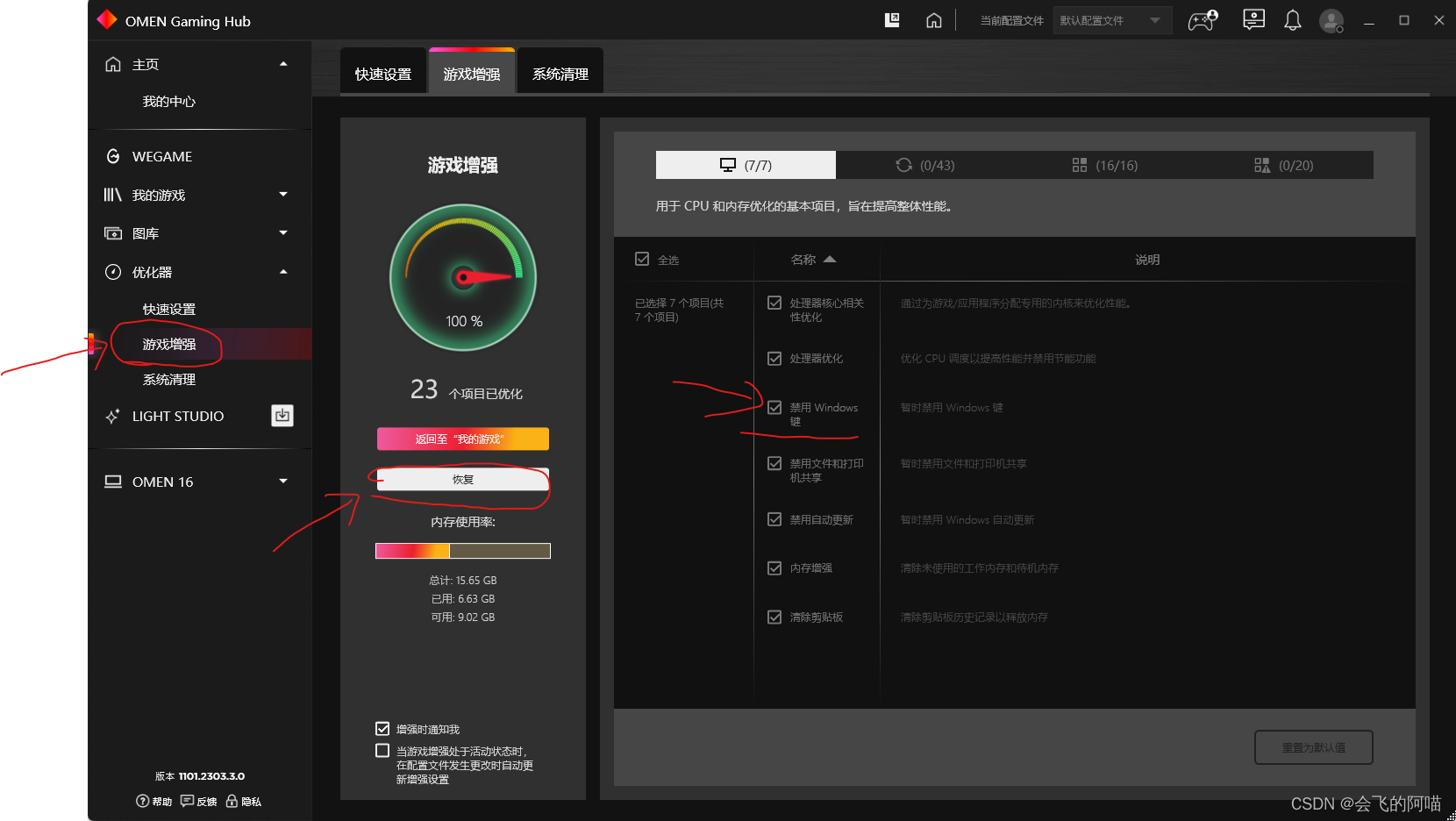
Task: Click version text 1101.2303.3.0
Action: [211, 776]
